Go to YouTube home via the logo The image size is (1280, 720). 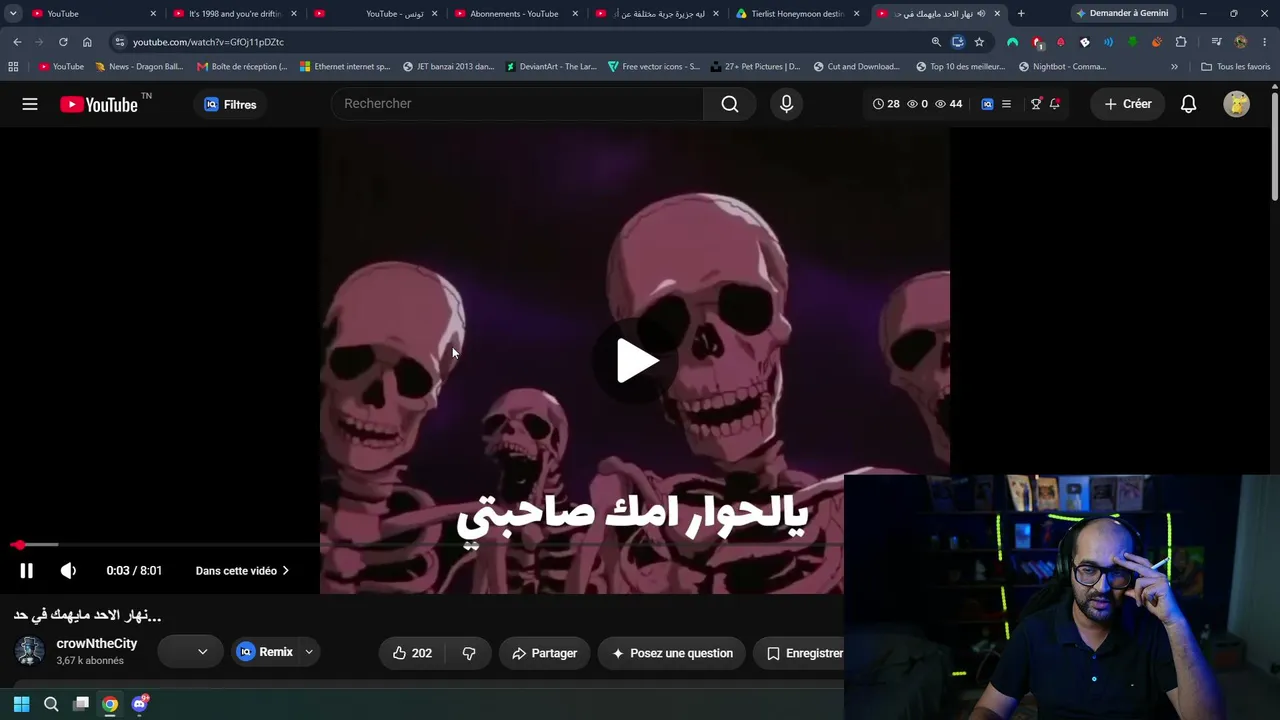[99, 104]
